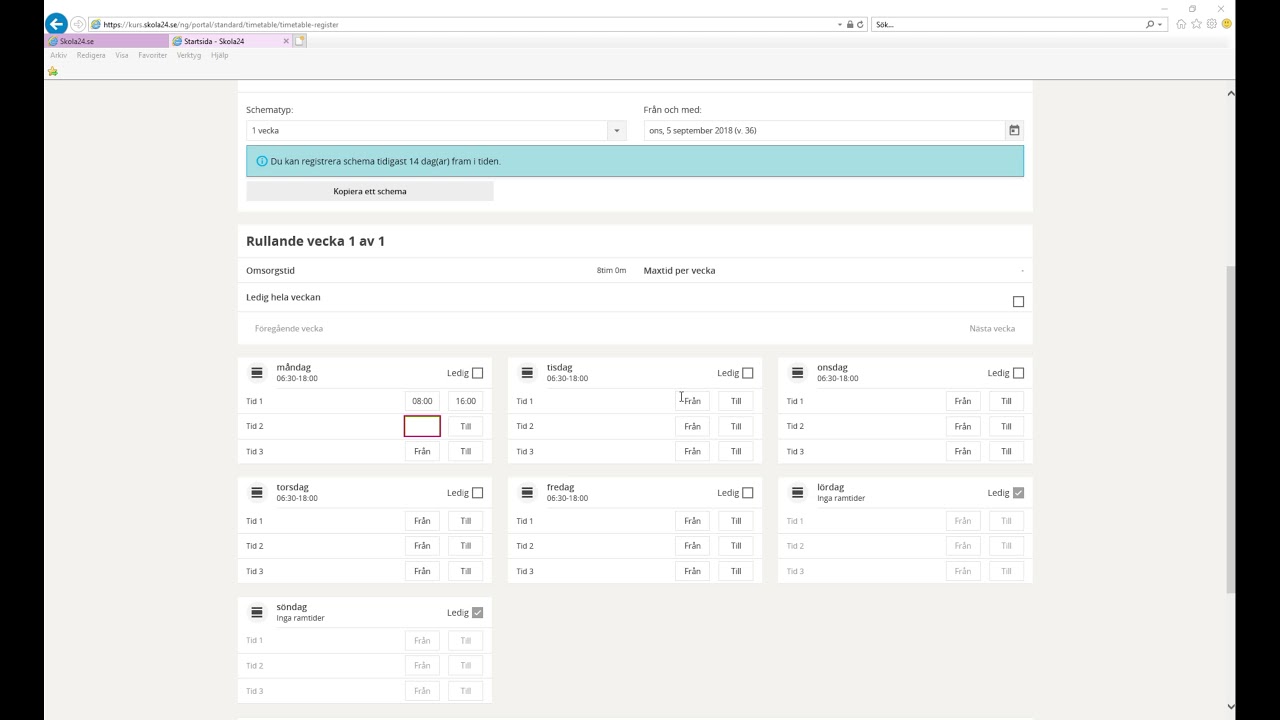Viewport: 1280px width, 720px height.
Task: Click the onsdag menu icon
Action: (797, 372)
